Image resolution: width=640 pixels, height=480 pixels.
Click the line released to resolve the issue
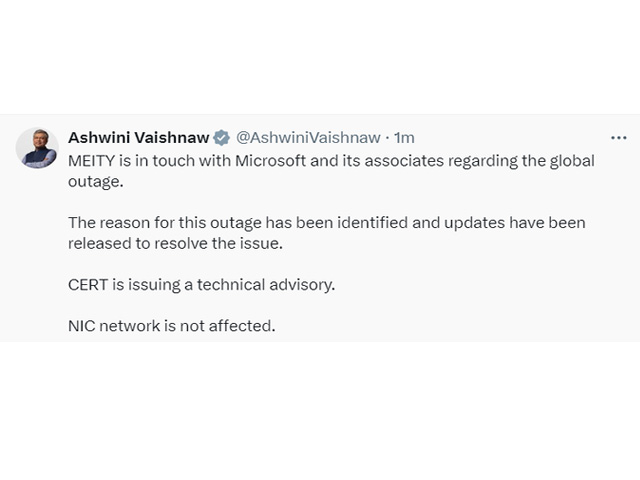pyautogui.click(x=175, y=243)
